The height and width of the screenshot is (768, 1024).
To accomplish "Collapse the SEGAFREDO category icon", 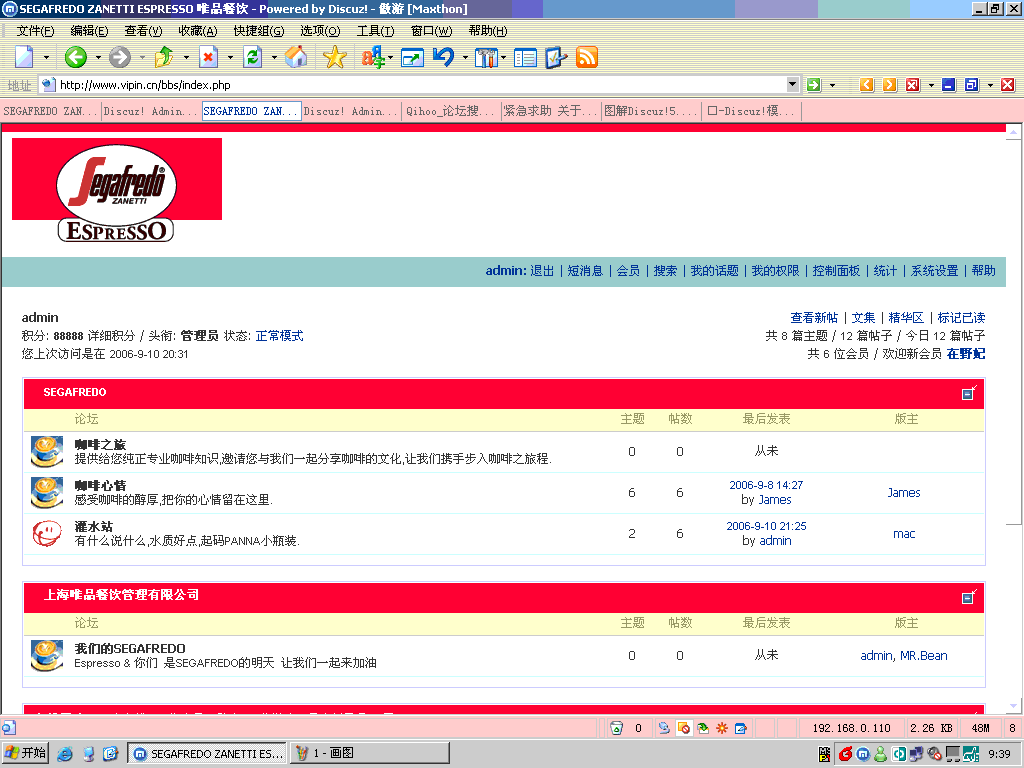I will pos(969,392).
